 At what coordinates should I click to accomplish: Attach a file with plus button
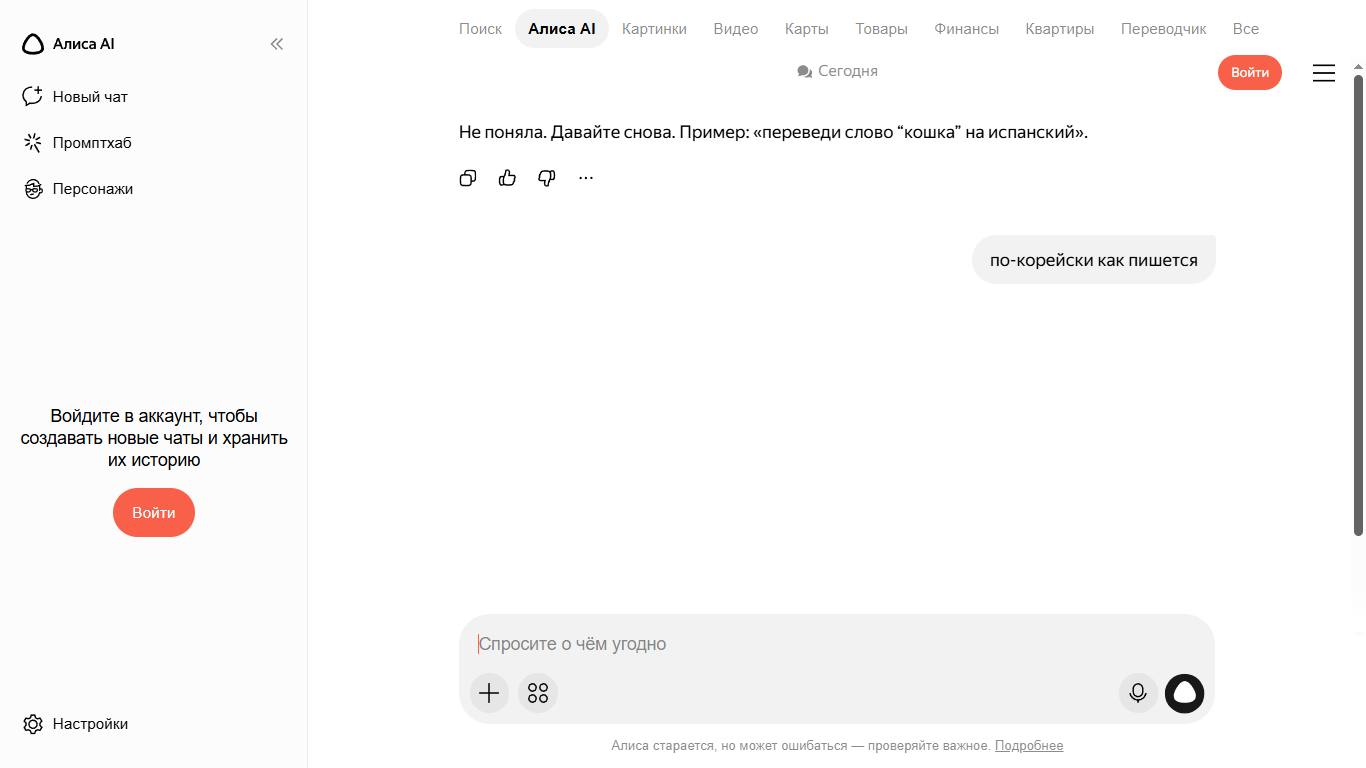coord(489,693)
